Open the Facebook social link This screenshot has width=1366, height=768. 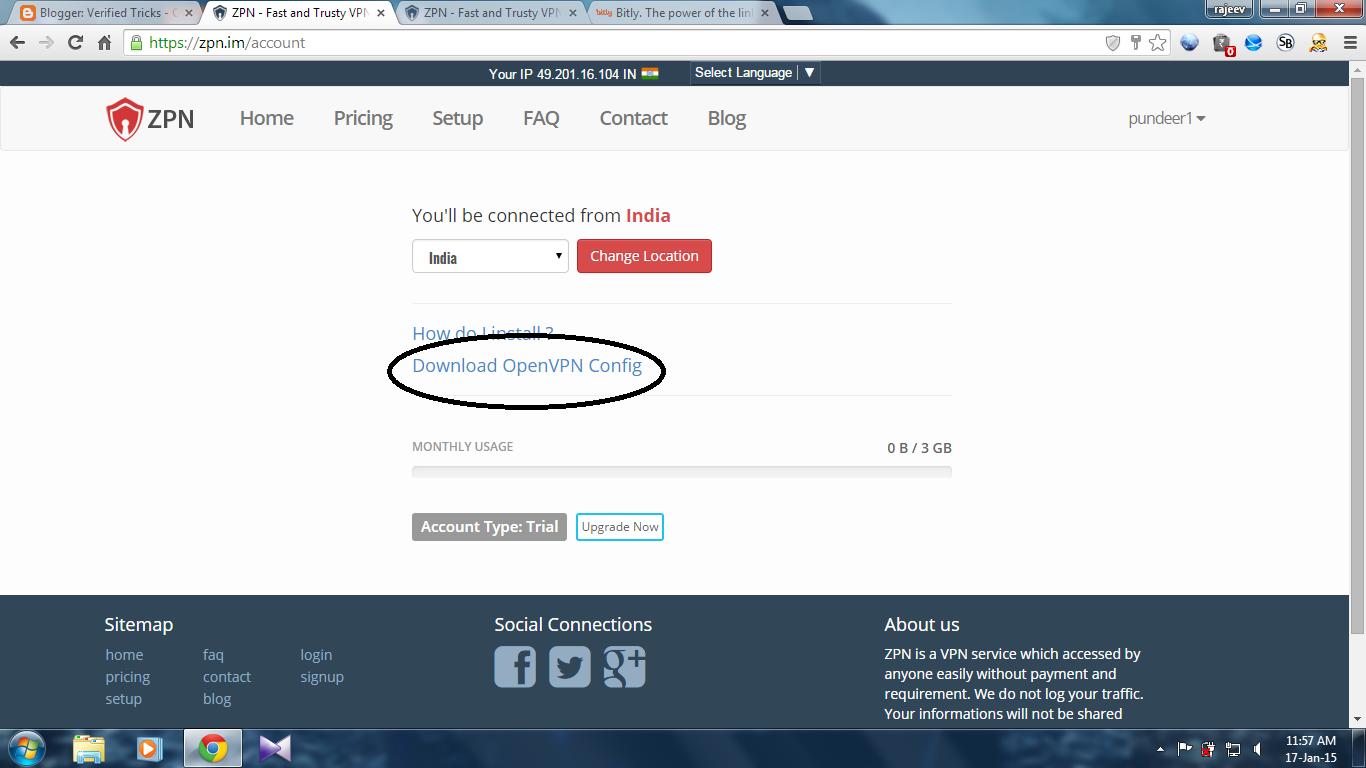point(515,667)
